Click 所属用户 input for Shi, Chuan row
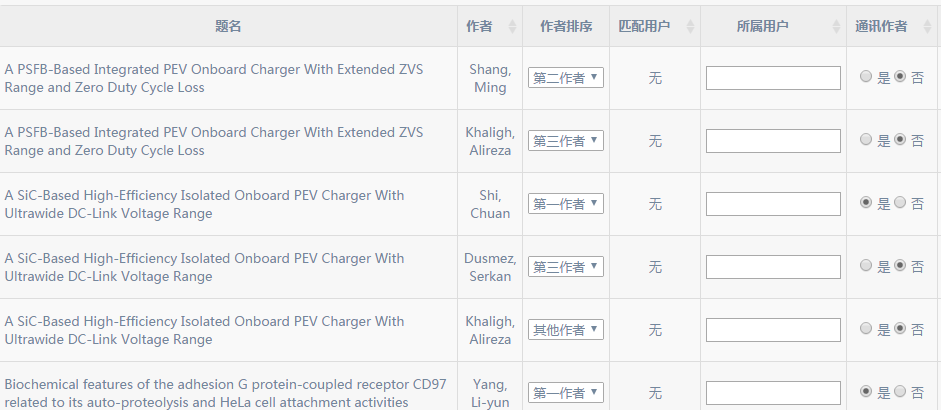Screen dimensions: 941x410 pos(773,204)
